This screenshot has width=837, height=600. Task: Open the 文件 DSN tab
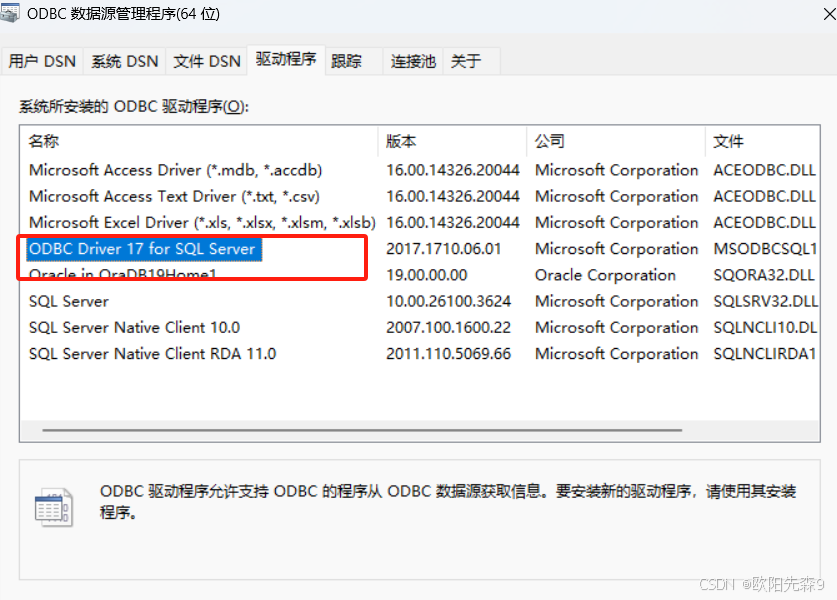pos(207,61)
